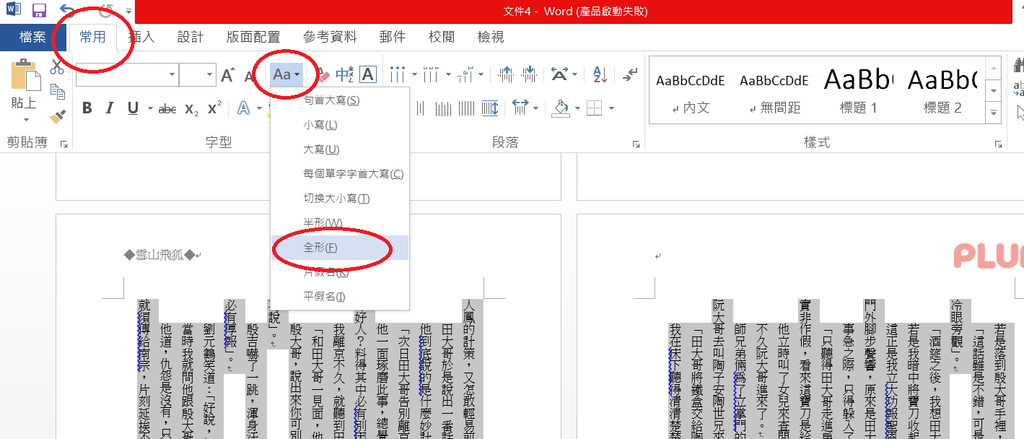Choose 大寫(U) uppercase option
Viewport: 1024px width, 439px height.
point(340,150)
